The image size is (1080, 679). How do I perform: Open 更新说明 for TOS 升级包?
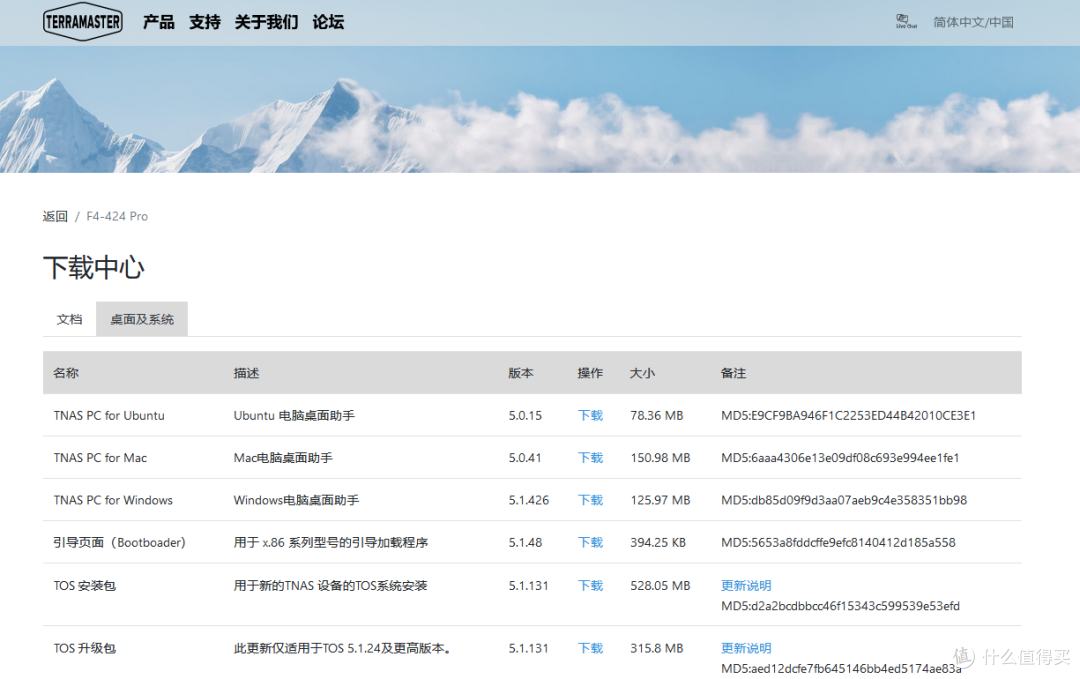tap(746, 648)
